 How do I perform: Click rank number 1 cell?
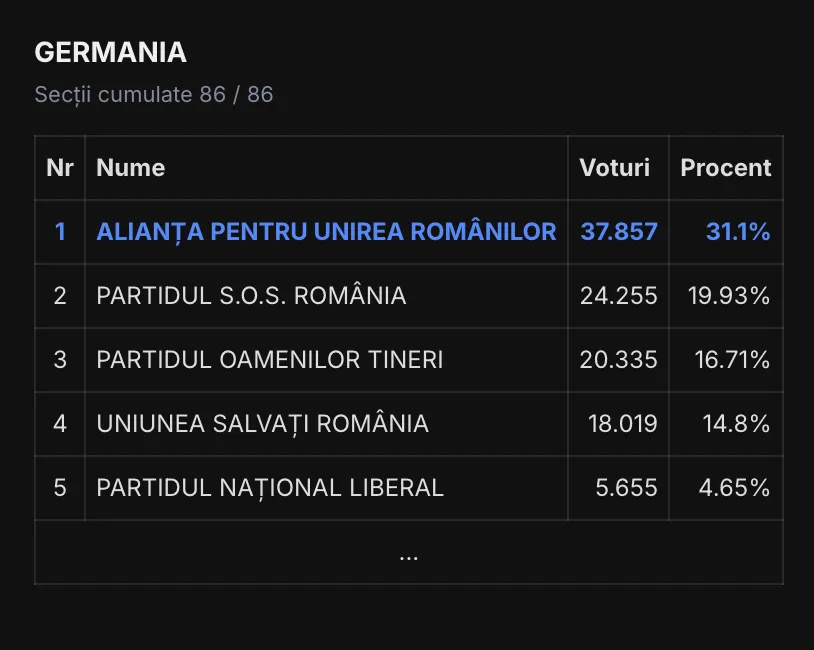[x=60, y=232]
